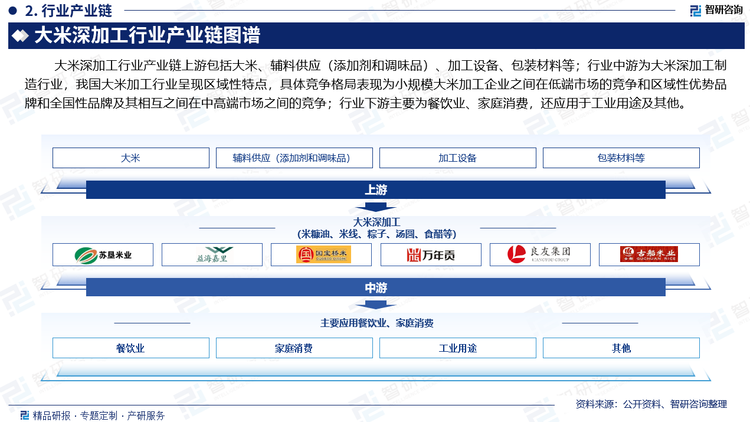The width and height of the screenshot is (750, 422).
Task: Click the 主要应用餐饮业、家庭消费 text
Action: coord(377,323)
